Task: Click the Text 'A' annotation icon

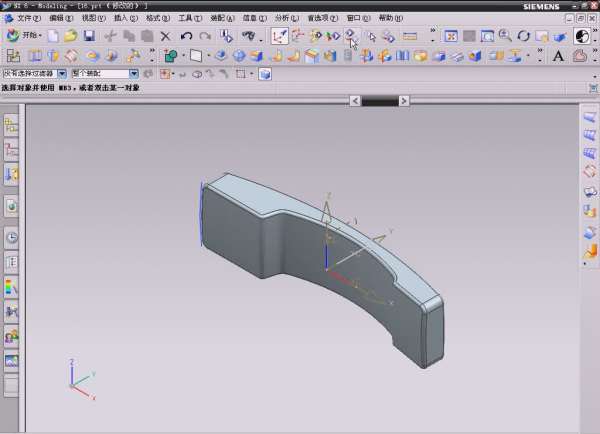Action: pyautogui.click(x=560, y=56)
